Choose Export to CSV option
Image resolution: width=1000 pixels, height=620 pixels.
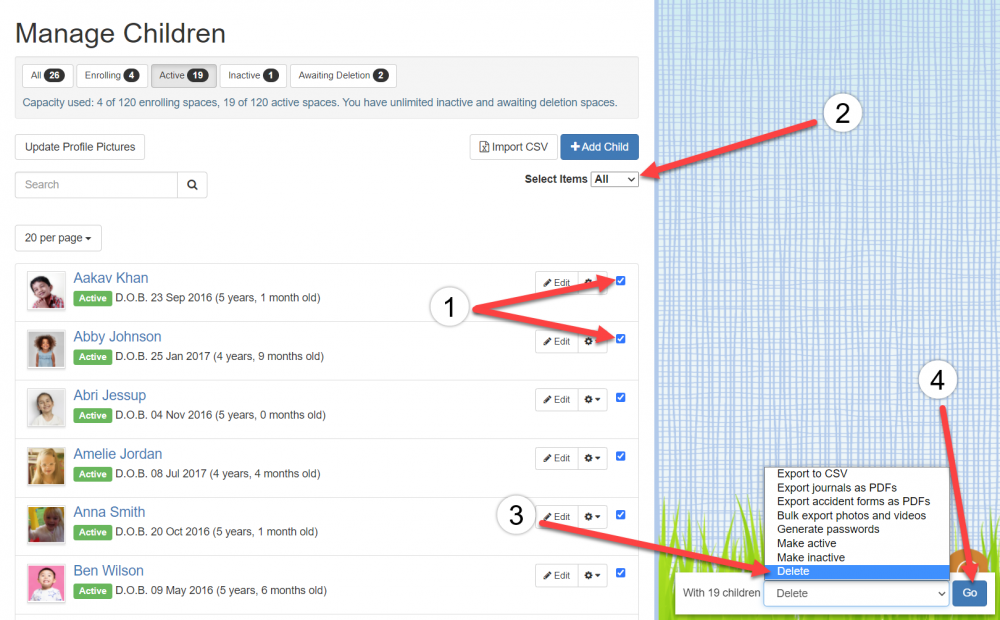tap(857, 473)
